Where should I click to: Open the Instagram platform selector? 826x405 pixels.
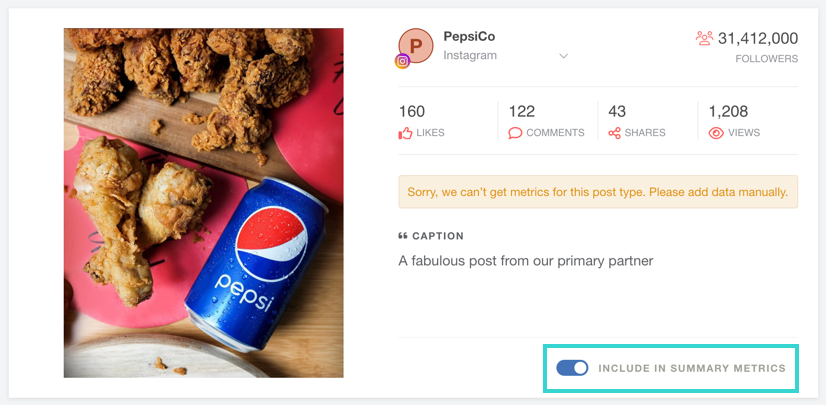(x=470, y=56)
